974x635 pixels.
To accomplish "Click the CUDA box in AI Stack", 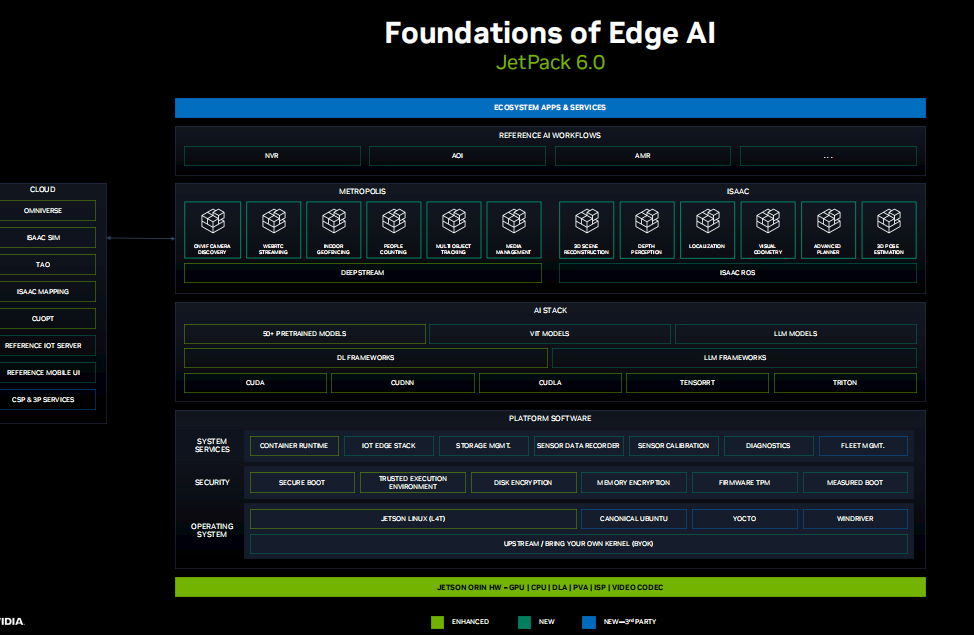I will 255,382.
